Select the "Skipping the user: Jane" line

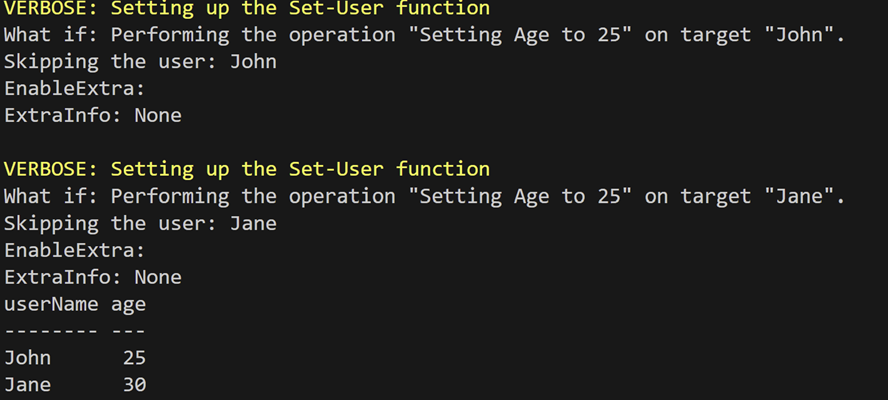[140, 223]
